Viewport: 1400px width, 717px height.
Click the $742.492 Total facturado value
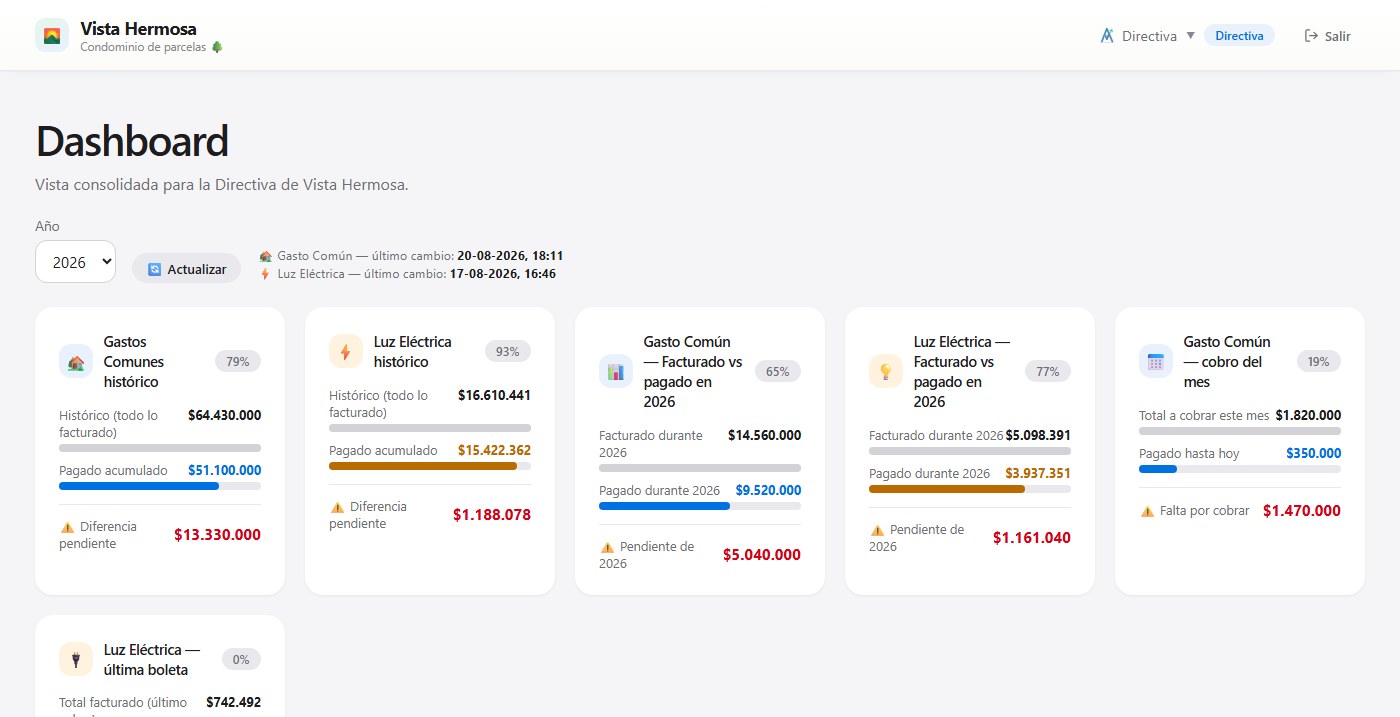(233, 703)
